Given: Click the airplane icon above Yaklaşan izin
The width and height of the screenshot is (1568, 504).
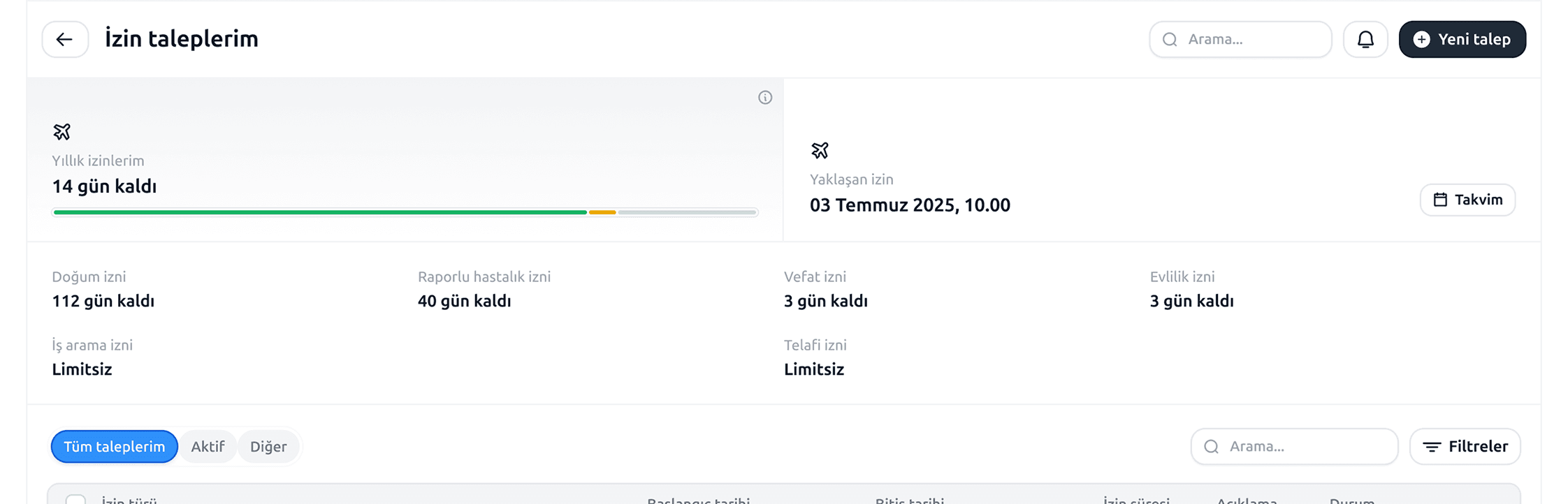Looking at the screenshot, I should [x=820, y=150].
